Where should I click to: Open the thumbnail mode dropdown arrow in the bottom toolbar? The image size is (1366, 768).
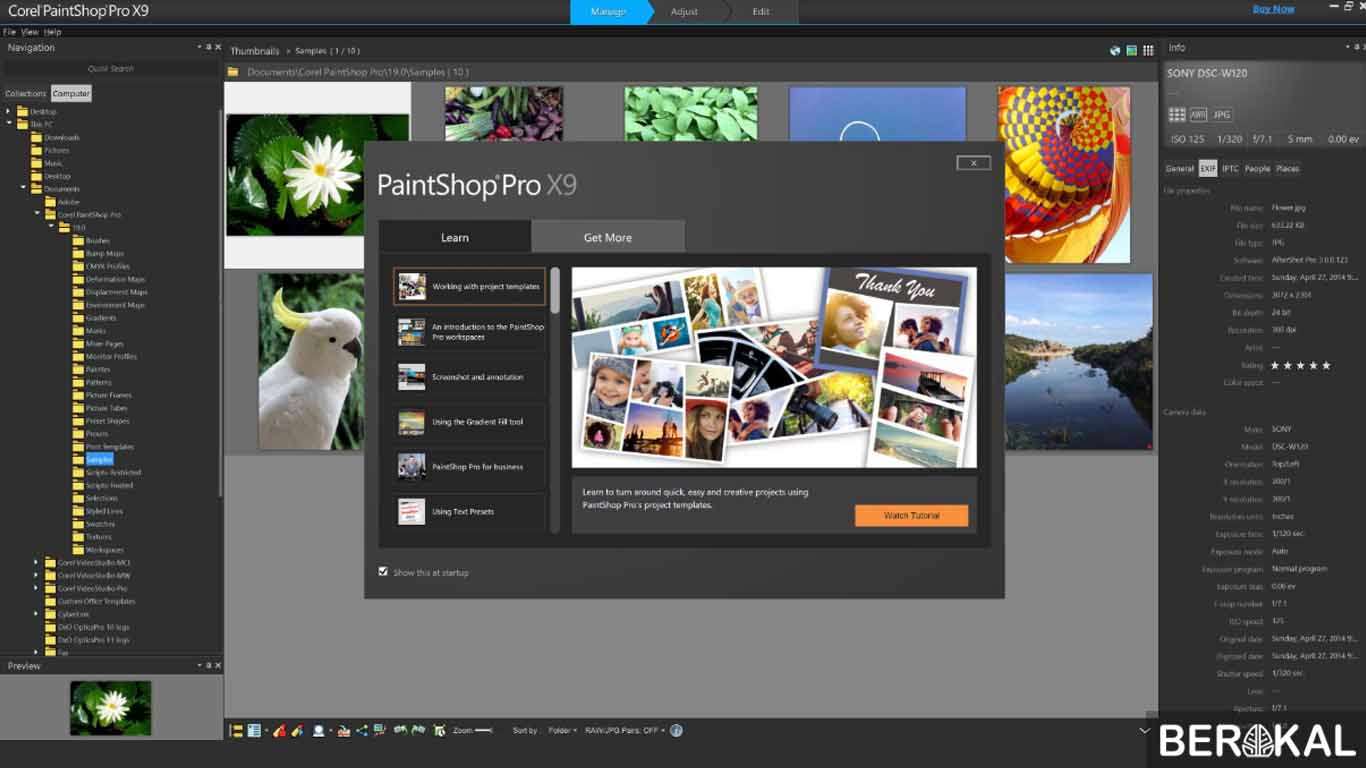coord(266,731)
